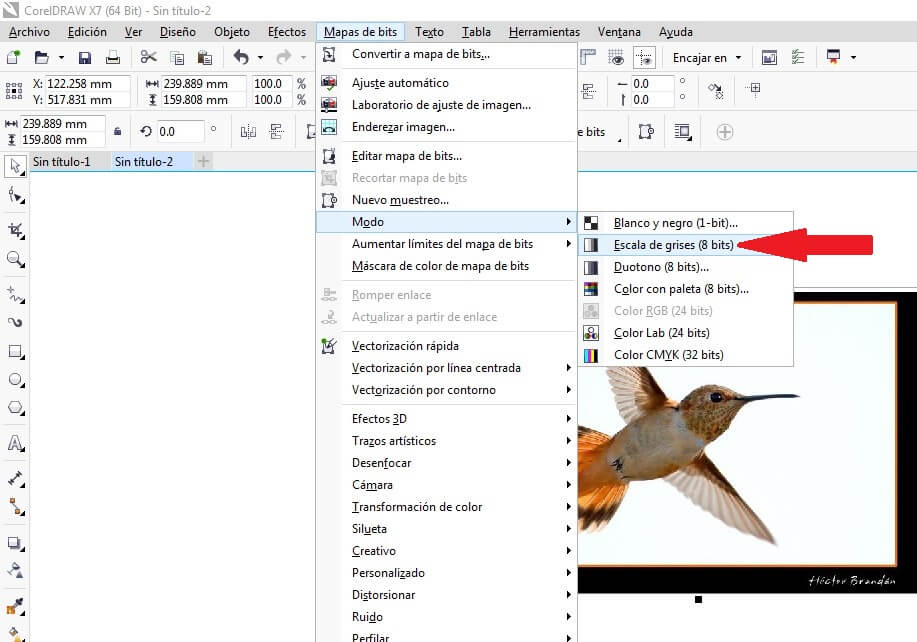Click the circled plus quick customize button
Image resolution: width=917 pixels, height=642 pixels.
pyautogui.click(x=725, y=132)
